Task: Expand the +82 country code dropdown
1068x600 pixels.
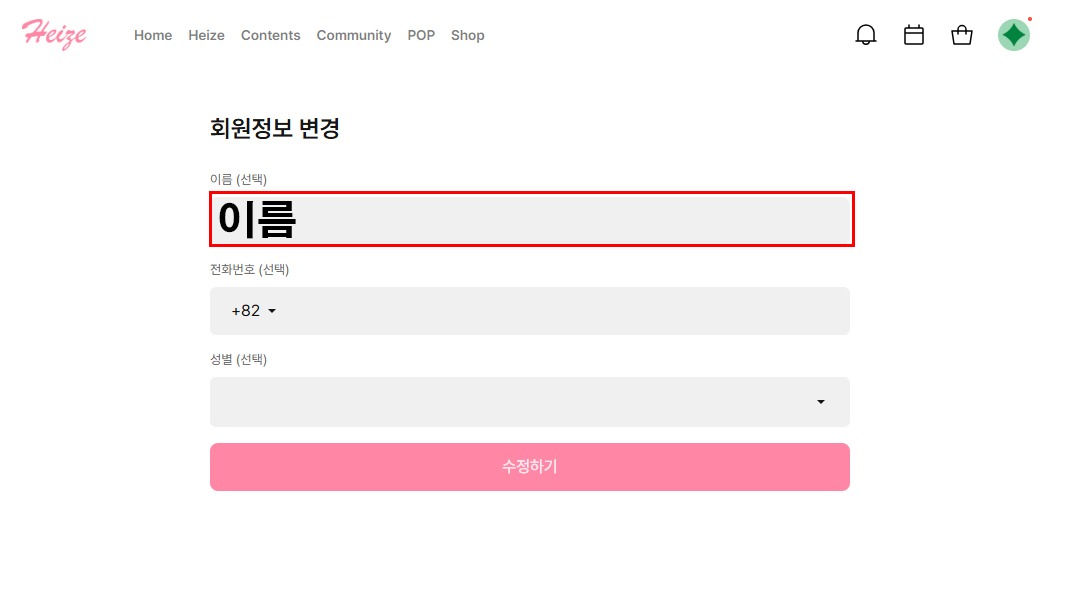Action: (x=254, y=311)
